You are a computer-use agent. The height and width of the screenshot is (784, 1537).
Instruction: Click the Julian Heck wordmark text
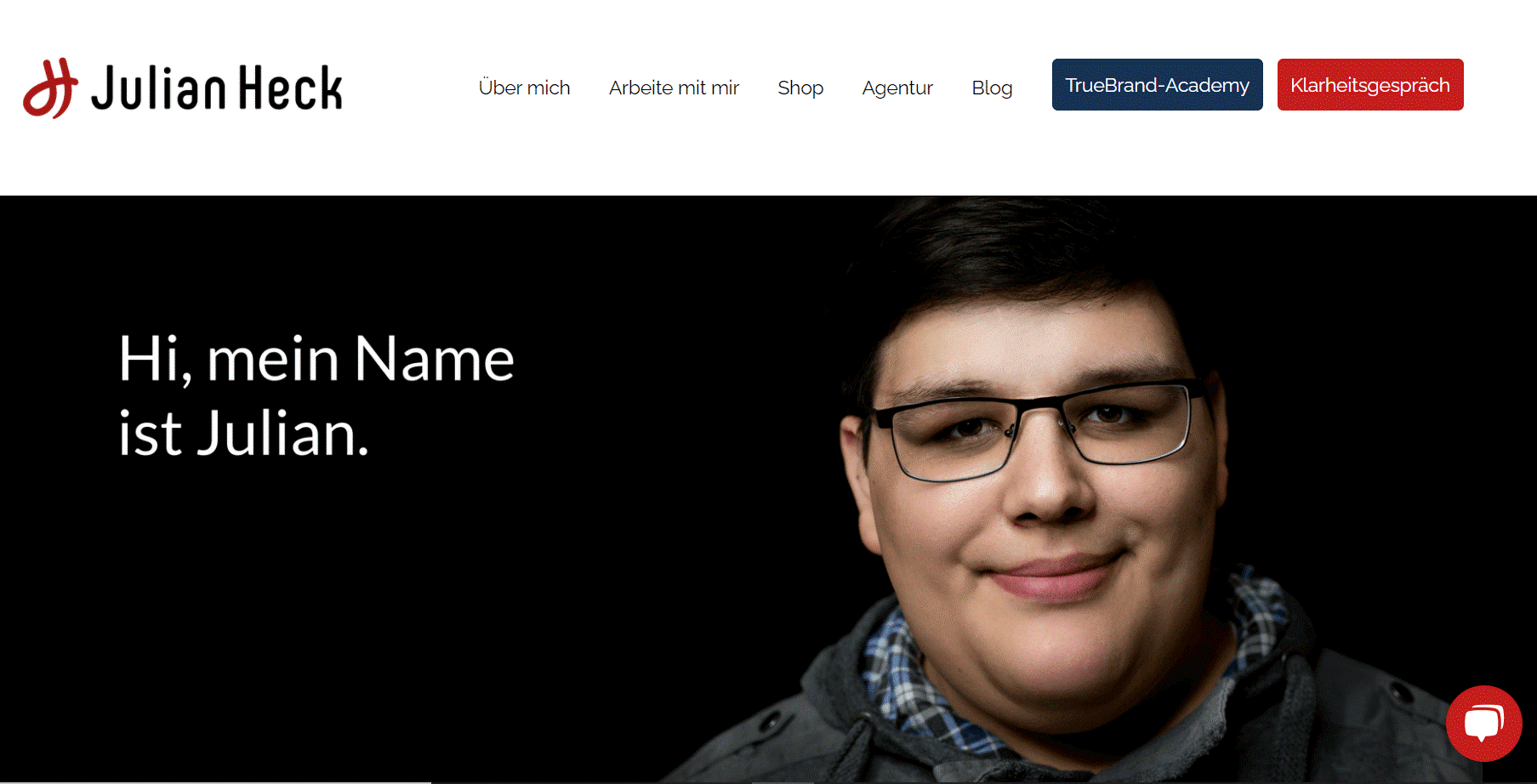pos(217,88)
